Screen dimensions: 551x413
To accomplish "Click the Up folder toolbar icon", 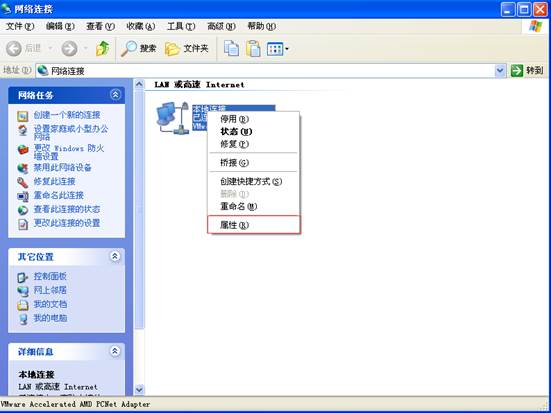I will click(x=102, y=49).
